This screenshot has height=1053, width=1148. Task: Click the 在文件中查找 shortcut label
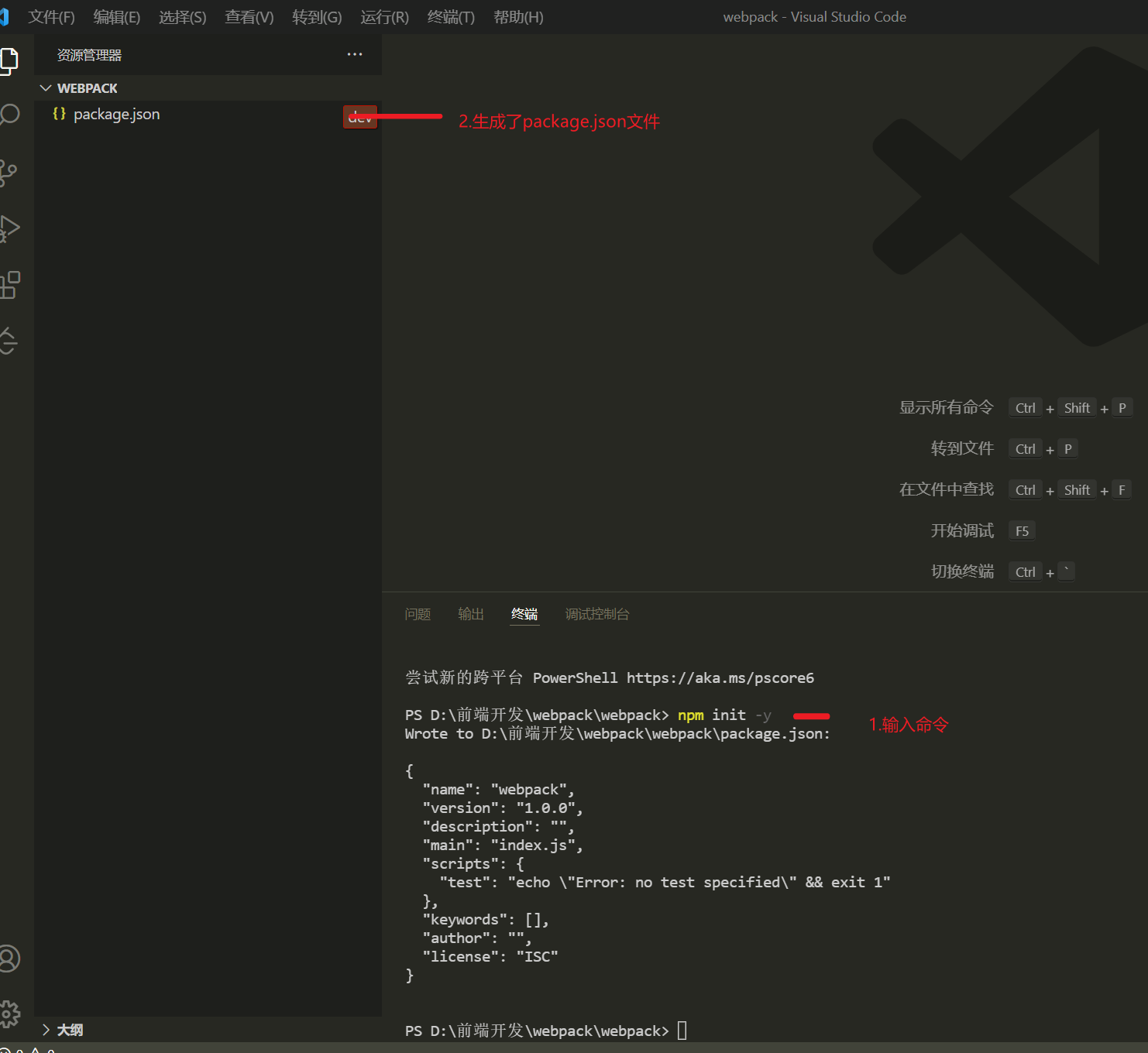click(946, 489)
